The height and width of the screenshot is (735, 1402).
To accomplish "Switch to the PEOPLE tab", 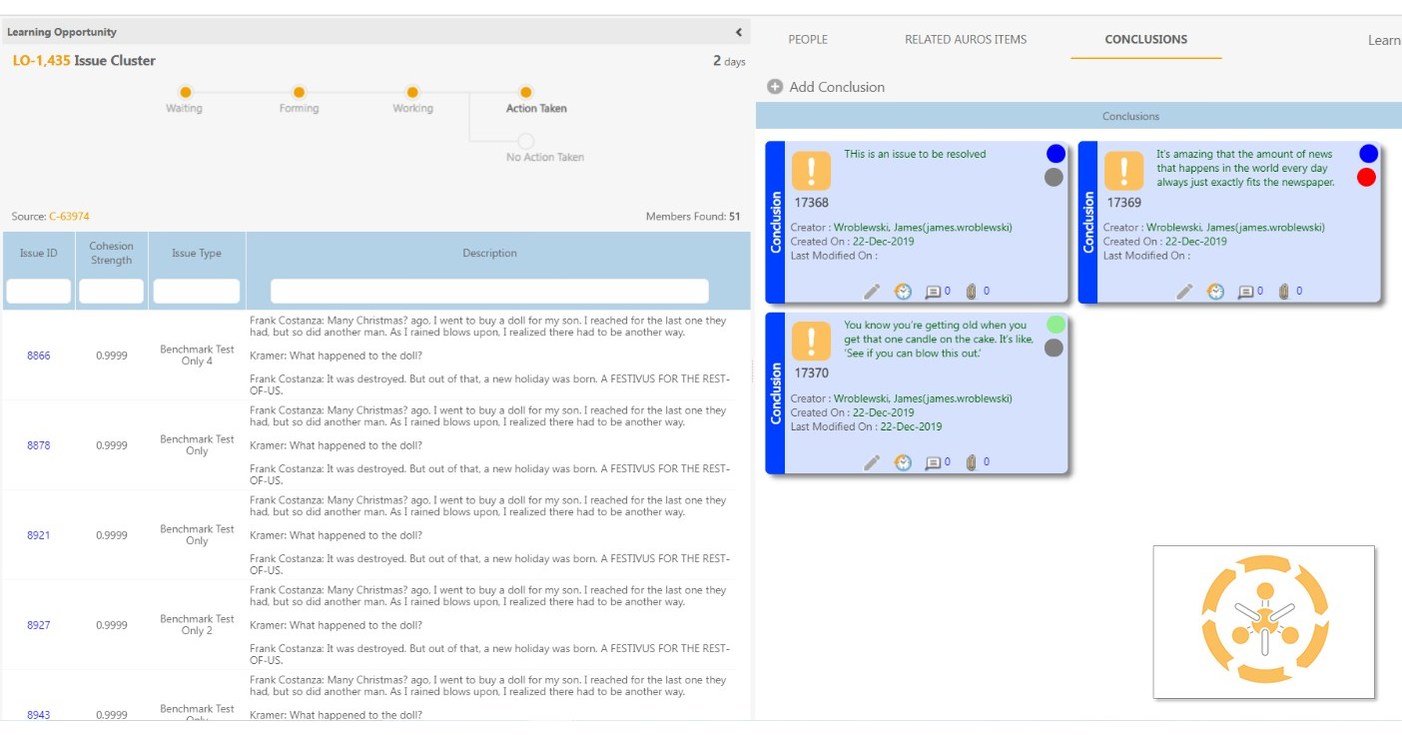I will (x=807, y=39).
